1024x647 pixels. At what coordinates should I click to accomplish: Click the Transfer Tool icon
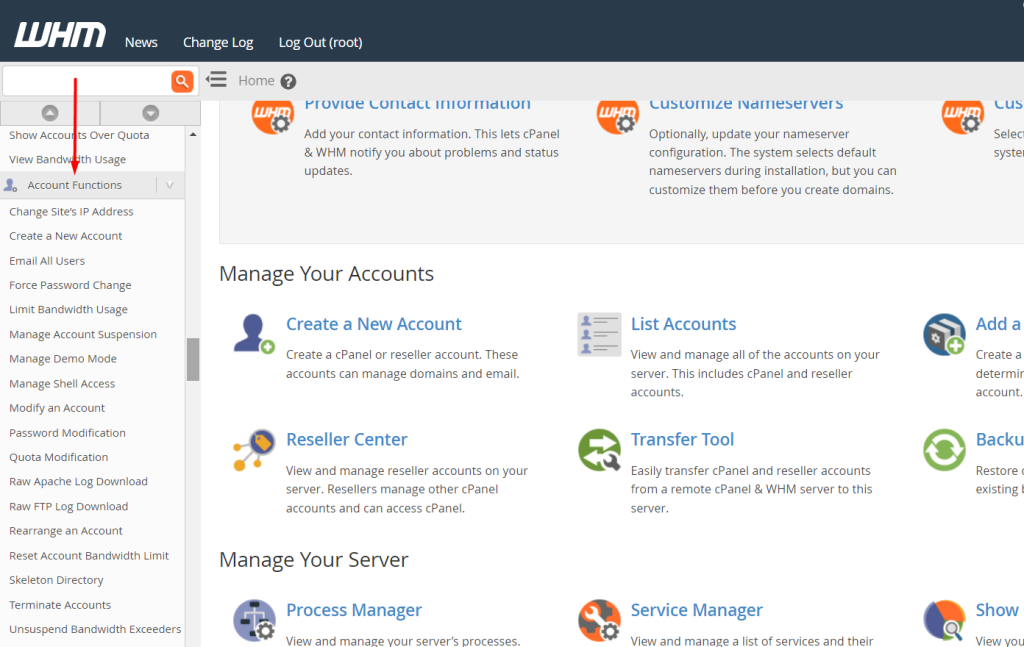(599, 450)
